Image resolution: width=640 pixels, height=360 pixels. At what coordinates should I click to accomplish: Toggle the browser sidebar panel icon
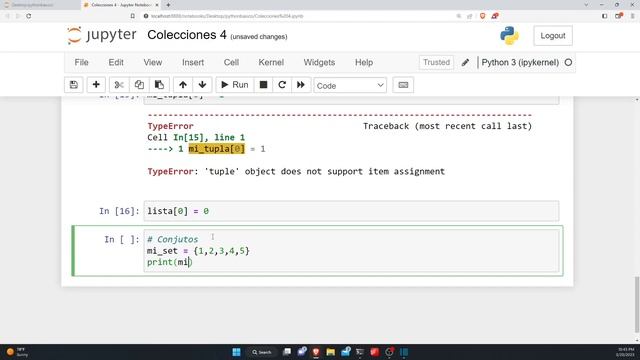pyautogui.click(x=604, y=16)
